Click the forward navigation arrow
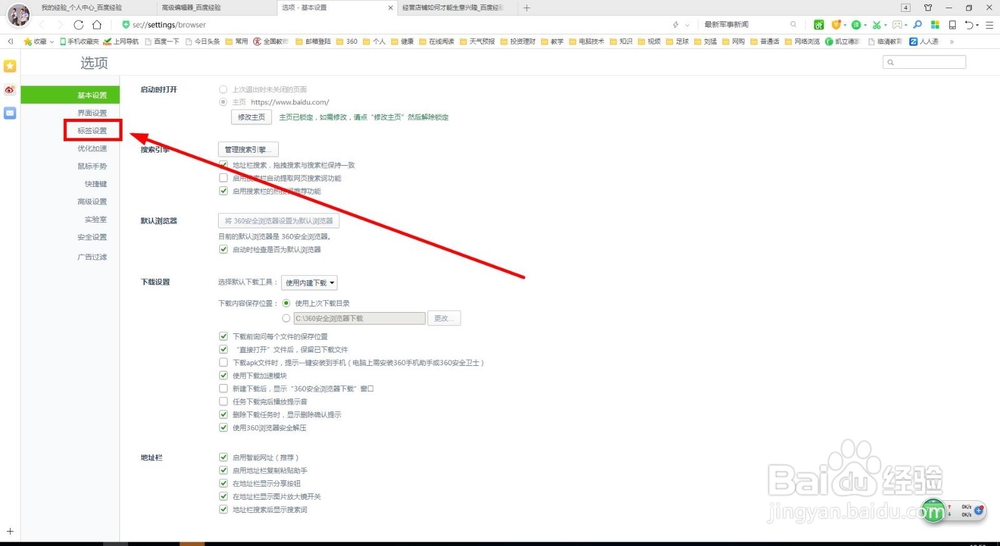 [60, 25]
